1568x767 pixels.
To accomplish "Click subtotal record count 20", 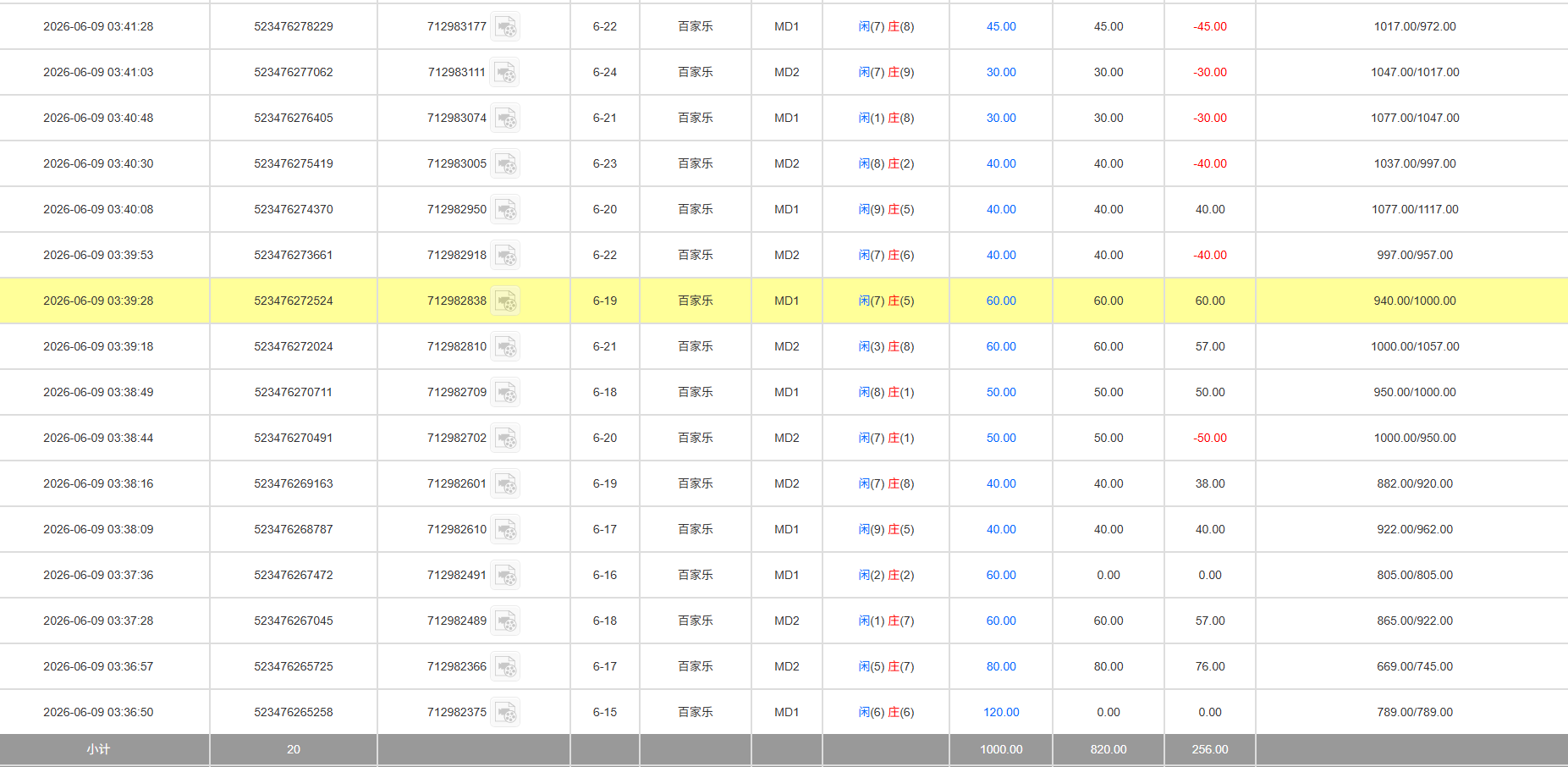I will 294,749.
